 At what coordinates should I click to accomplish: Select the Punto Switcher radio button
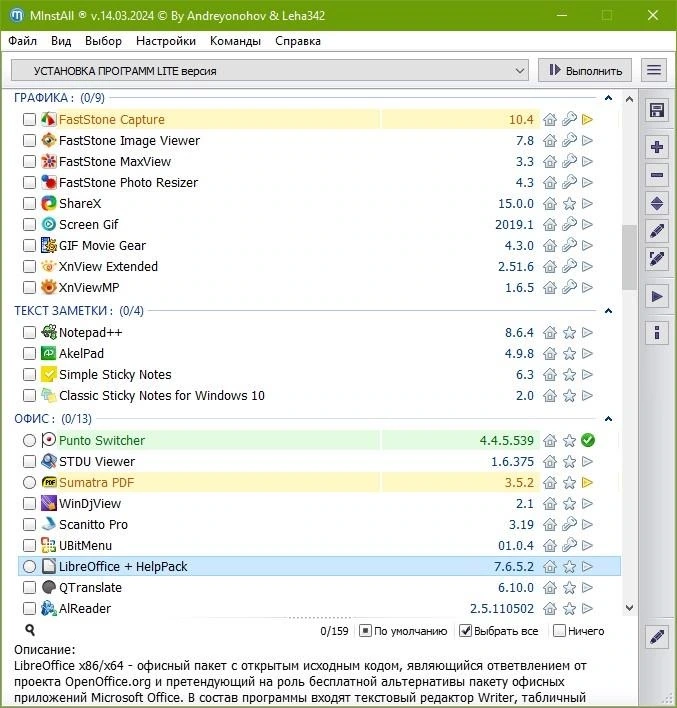[29, 440]
